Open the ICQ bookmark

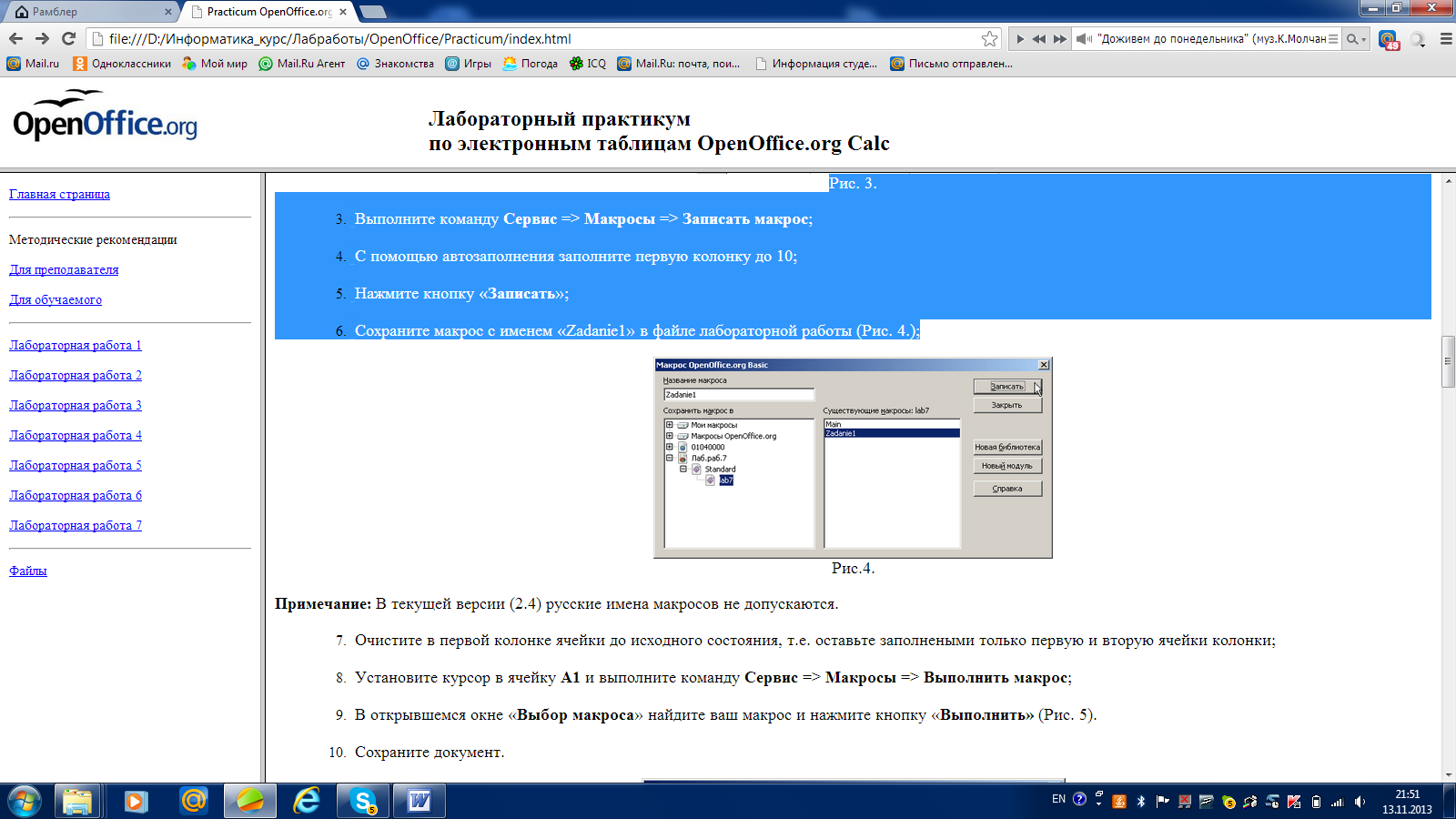pyautogui.click(x=587, y=64)
